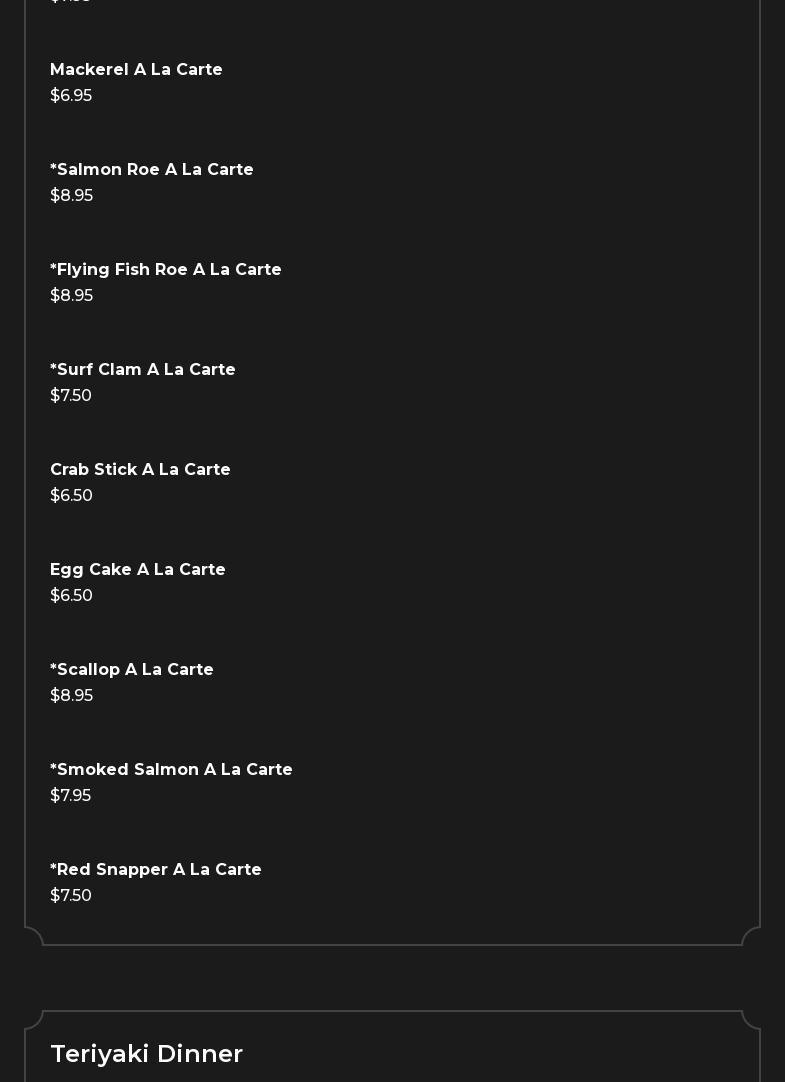Click the $8.95 price under Flying Fish Roe

71,296
